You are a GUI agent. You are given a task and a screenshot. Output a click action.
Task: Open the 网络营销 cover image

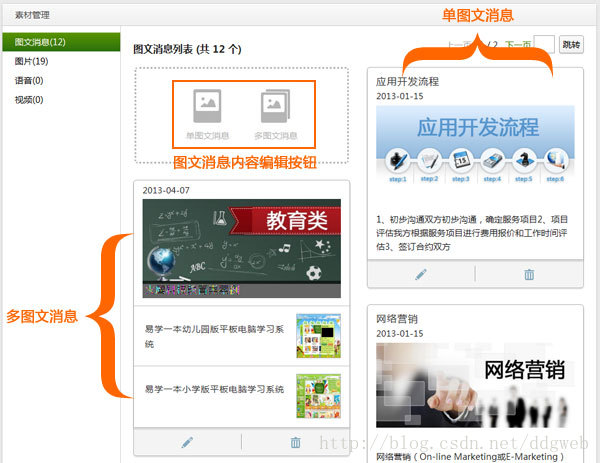point(475,385)
